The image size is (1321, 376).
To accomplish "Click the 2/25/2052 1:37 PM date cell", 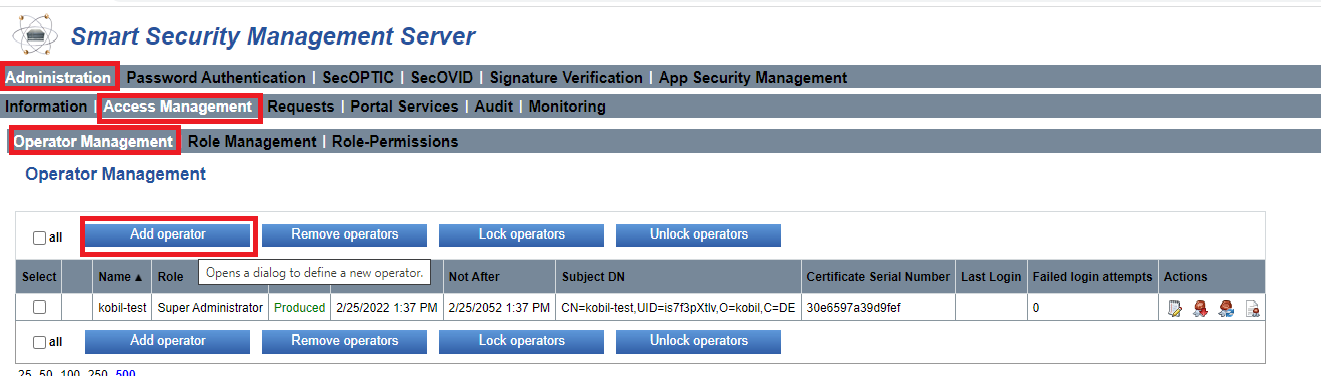I will point(499,308).
